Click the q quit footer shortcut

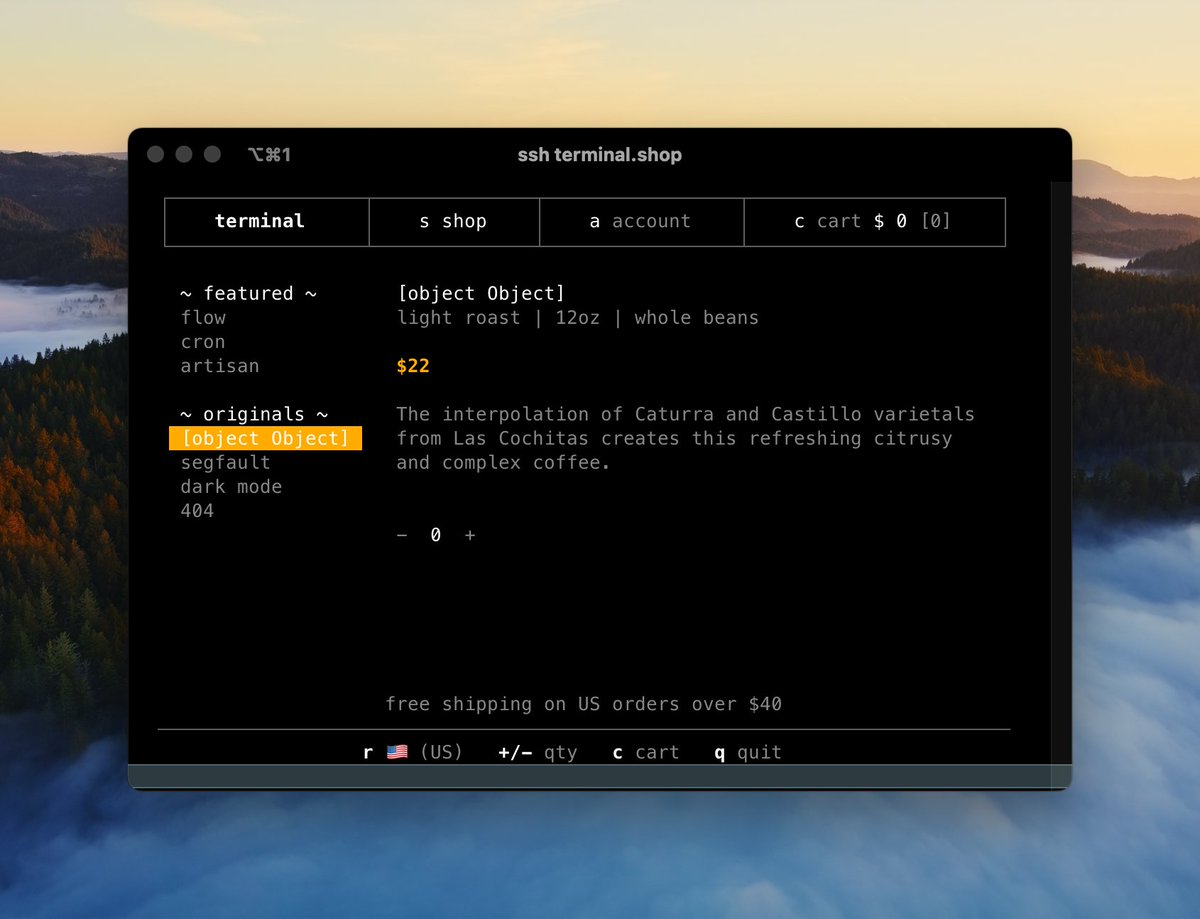(748, 752)
